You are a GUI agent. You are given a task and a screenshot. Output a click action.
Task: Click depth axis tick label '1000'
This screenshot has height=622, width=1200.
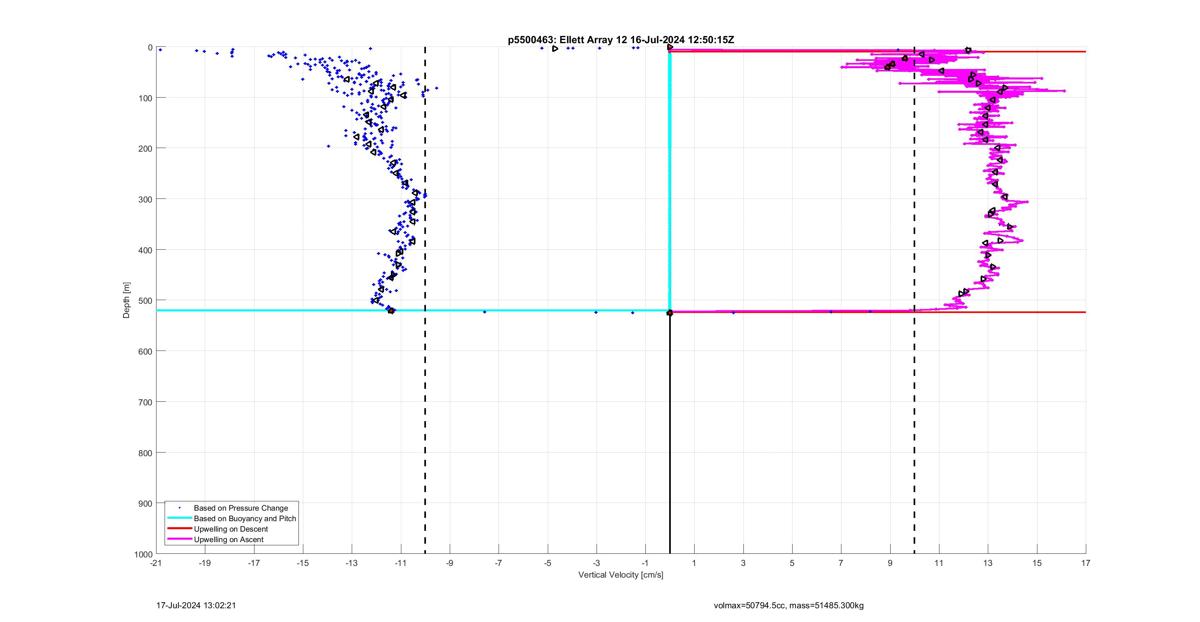point(143,554)
